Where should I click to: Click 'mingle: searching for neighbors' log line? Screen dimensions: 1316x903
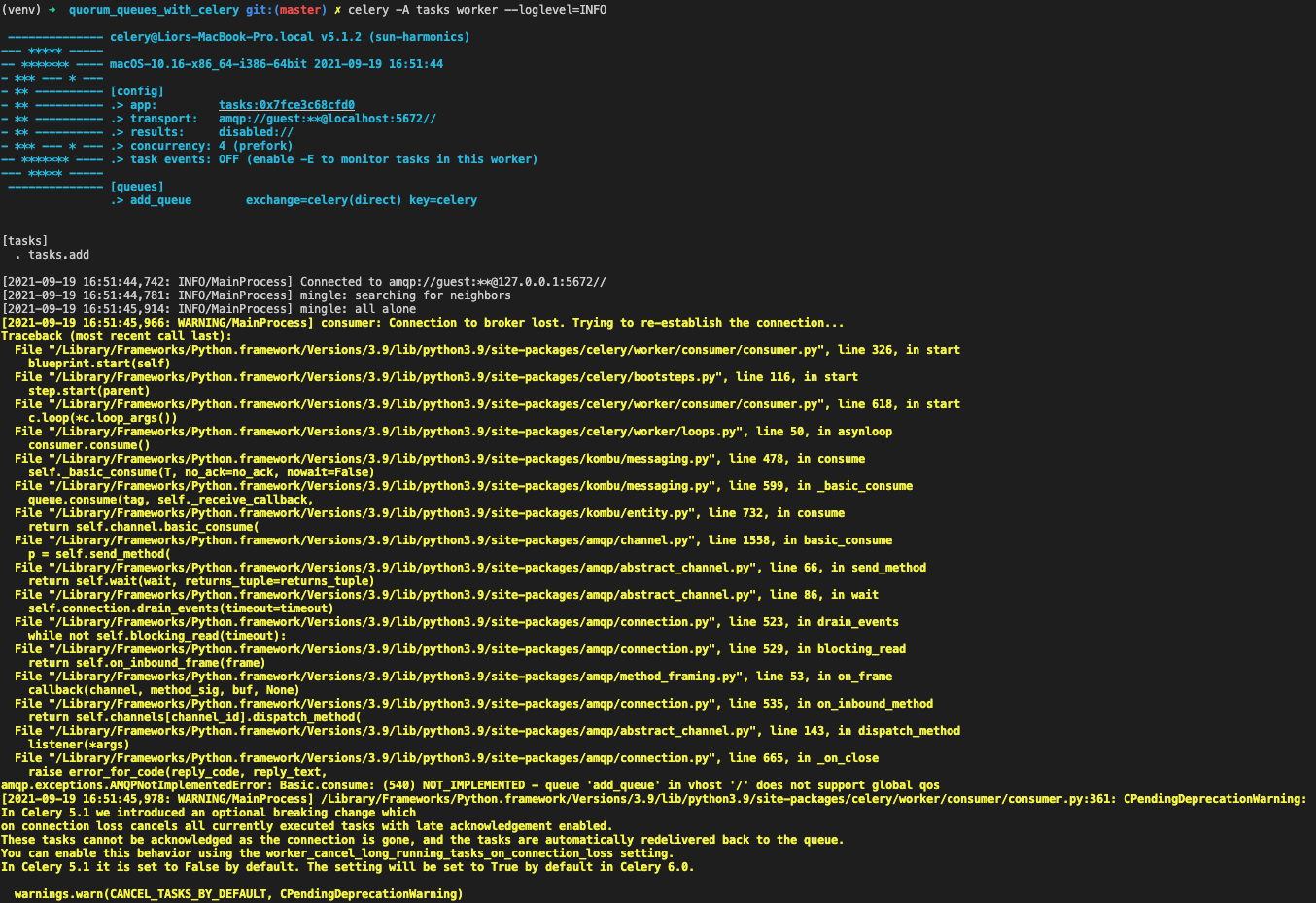pyautogui.click(x=257, y=295)
